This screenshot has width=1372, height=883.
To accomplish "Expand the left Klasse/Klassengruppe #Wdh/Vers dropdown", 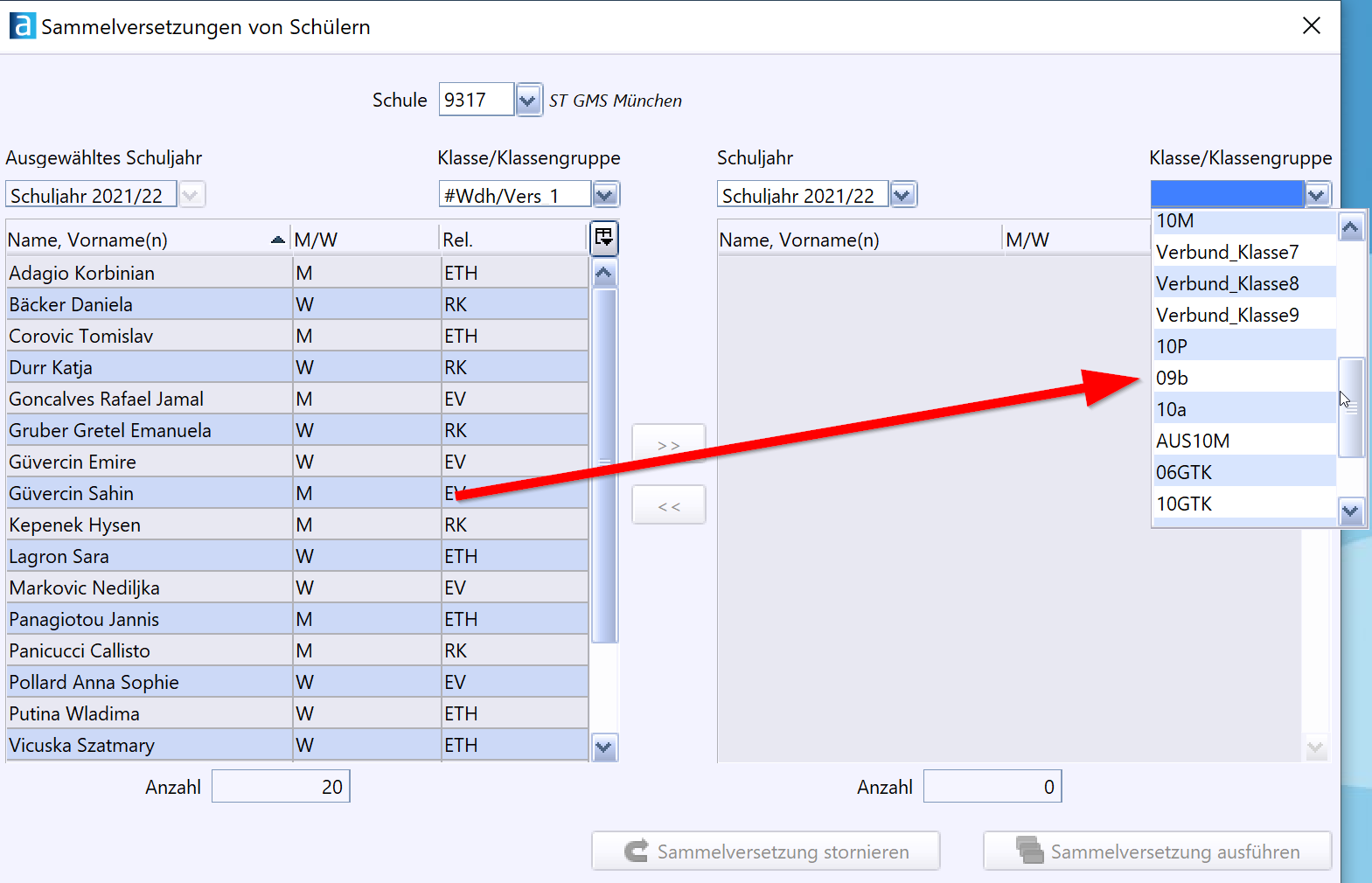I will pos(605,194).
